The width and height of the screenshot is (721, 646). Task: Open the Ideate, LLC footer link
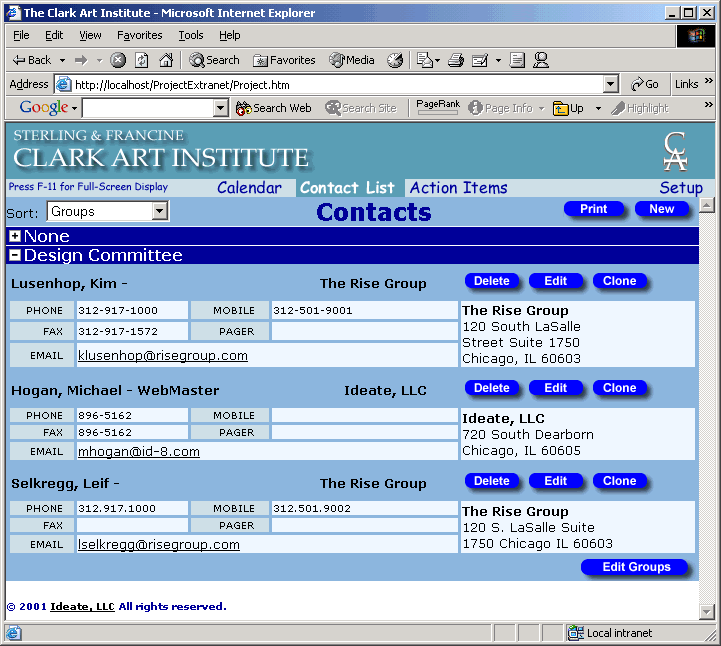82,606
